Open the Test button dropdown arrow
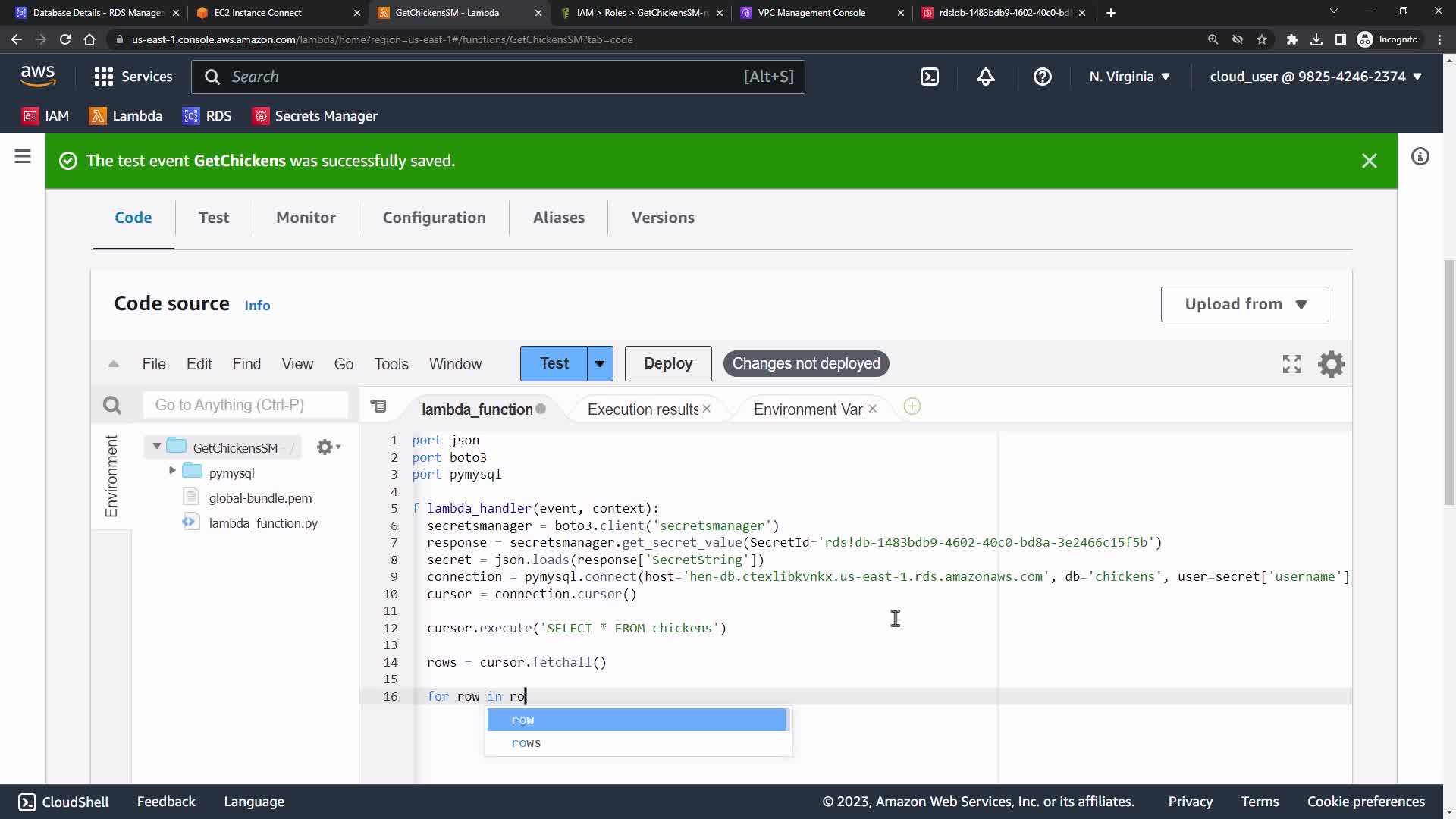1456x819 pixels. [600, 364]
